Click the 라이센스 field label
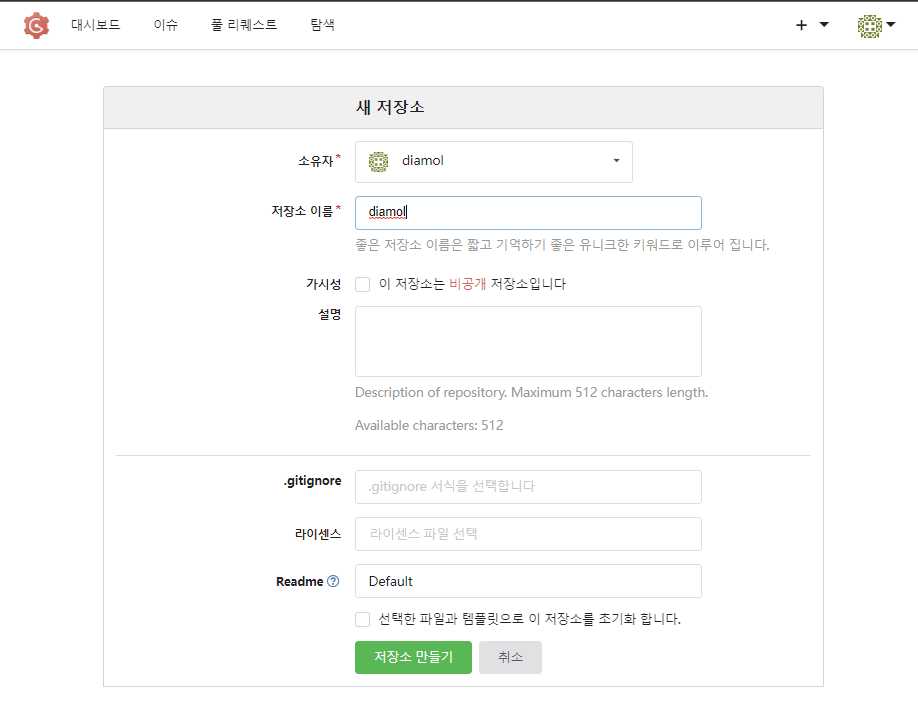Image resolution: width=918 pixels, height=705 pixels. coord(317,534)
